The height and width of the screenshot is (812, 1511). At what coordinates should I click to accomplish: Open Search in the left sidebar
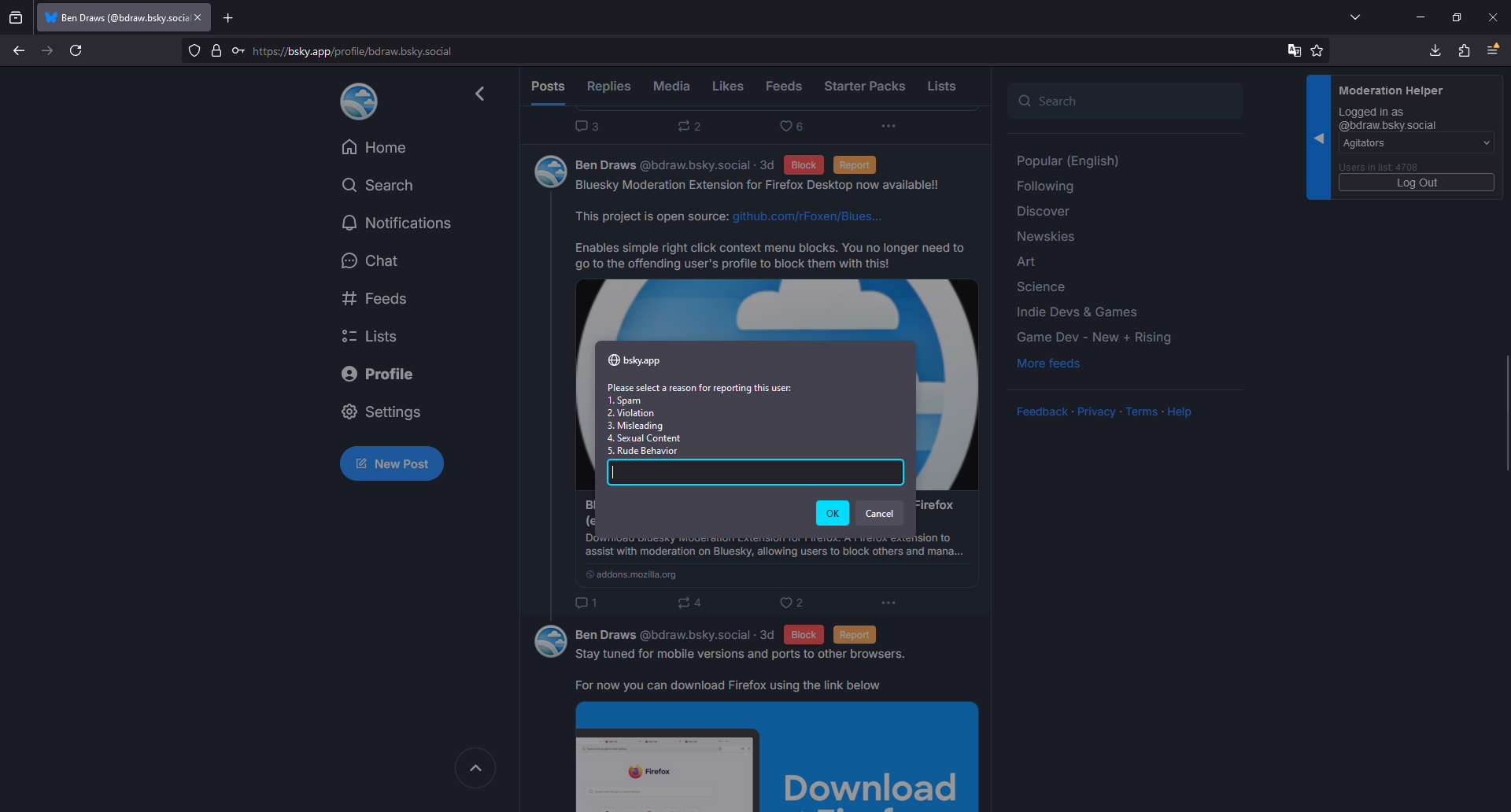[x=377, y=185]
